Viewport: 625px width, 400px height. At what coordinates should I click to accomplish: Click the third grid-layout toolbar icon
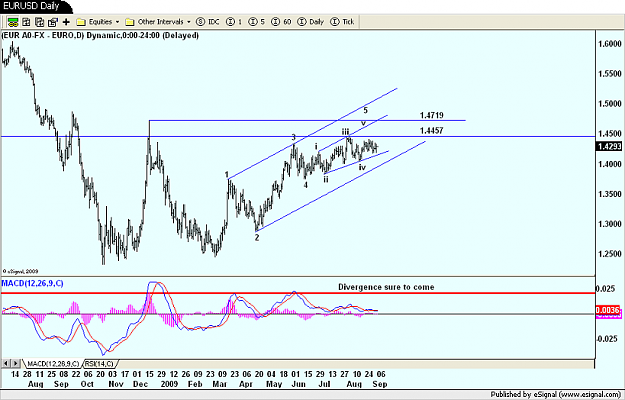click(39, 22)
